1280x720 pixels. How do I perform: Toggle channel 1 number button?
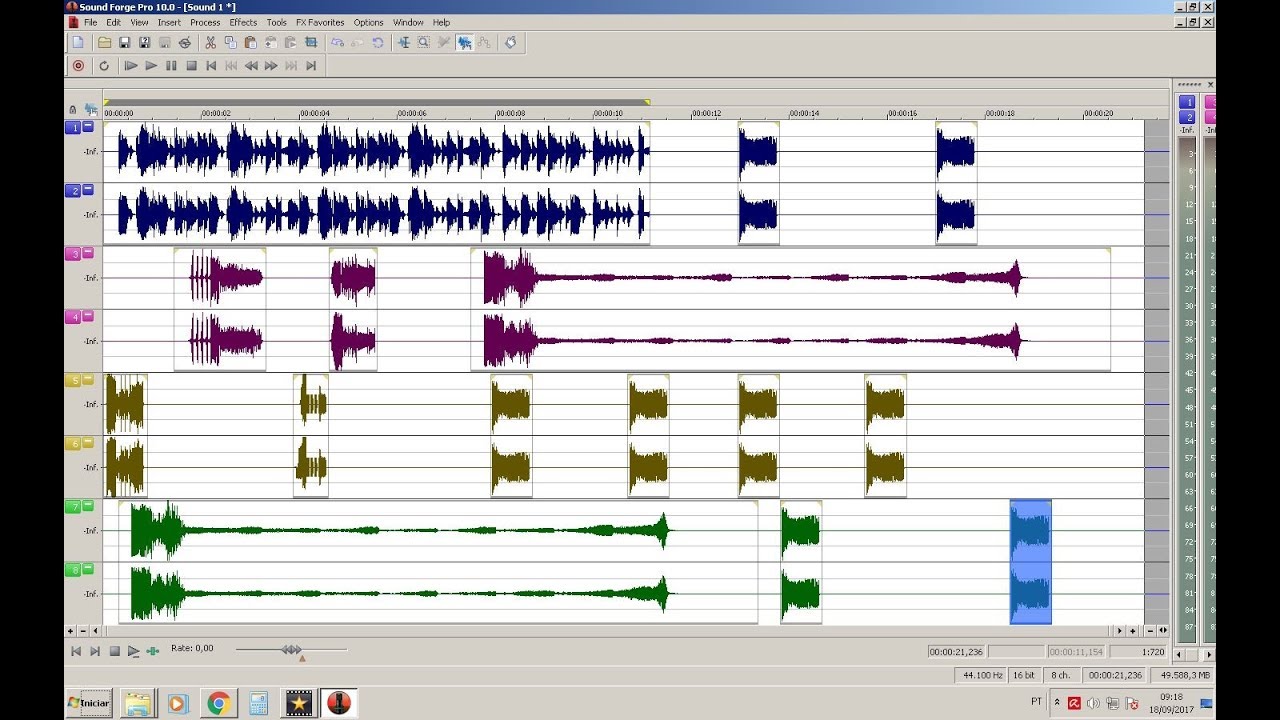pyautogui.click(x=73, y=127)
